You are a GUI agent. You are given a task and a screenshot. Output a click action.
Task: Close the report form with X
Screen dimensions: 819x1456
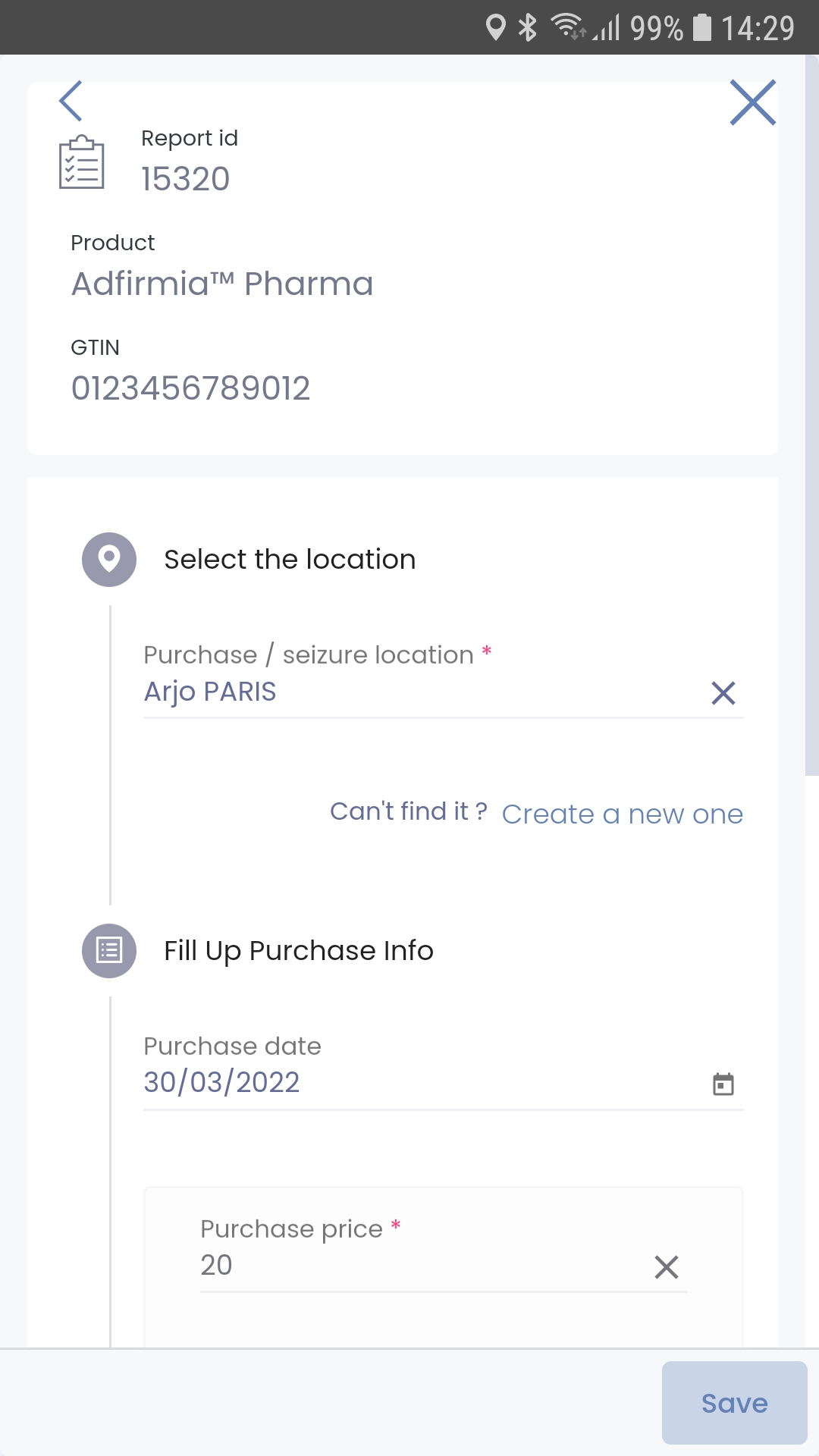click(752, 102)
